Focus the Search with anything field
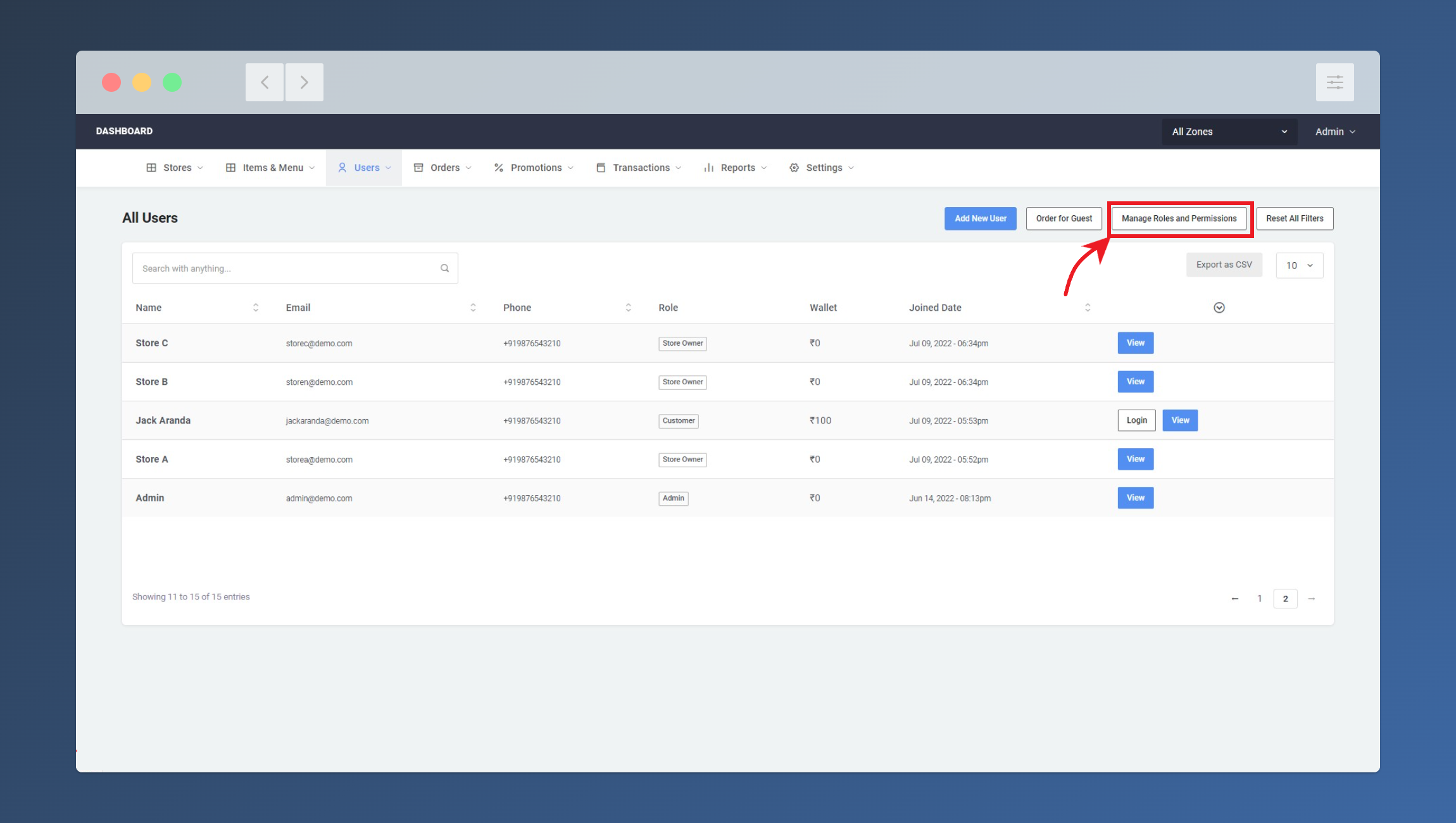Screen dimensions: 1456x823 [295, 268]
